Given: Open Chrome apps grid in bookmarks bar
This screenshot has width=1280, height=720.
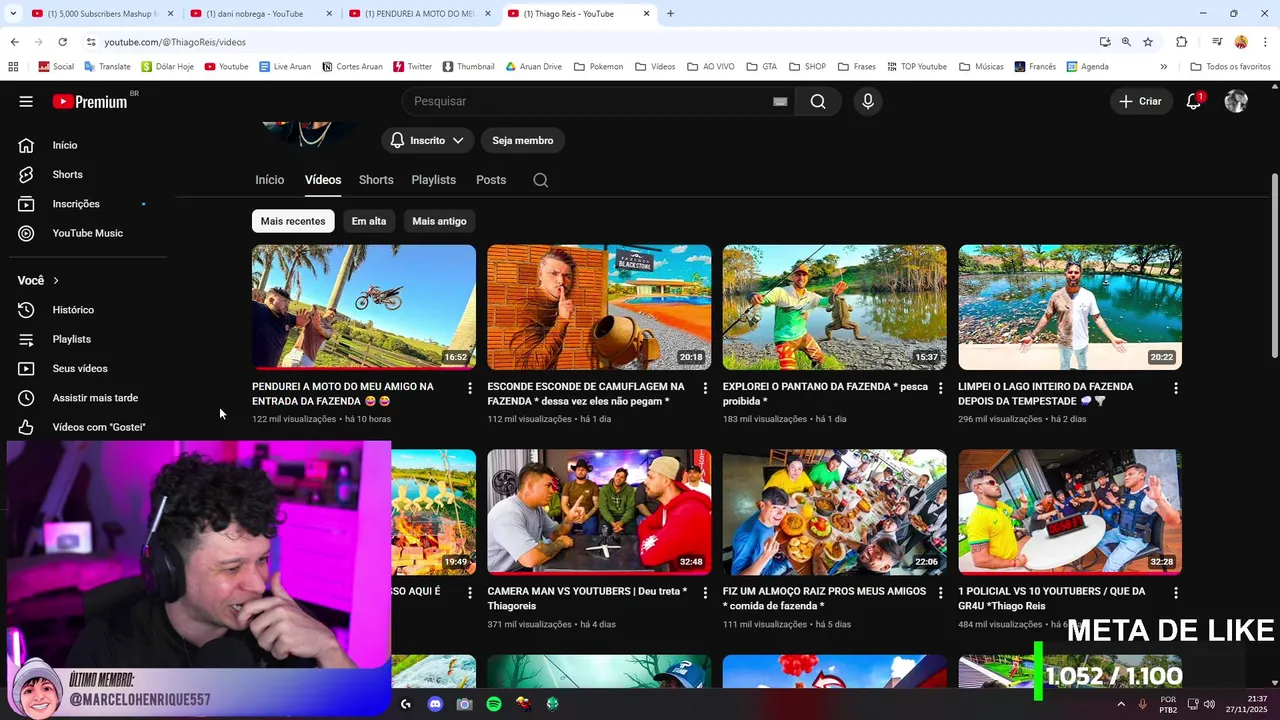Looking at the screenshot, I should click(x=13, y=67).
